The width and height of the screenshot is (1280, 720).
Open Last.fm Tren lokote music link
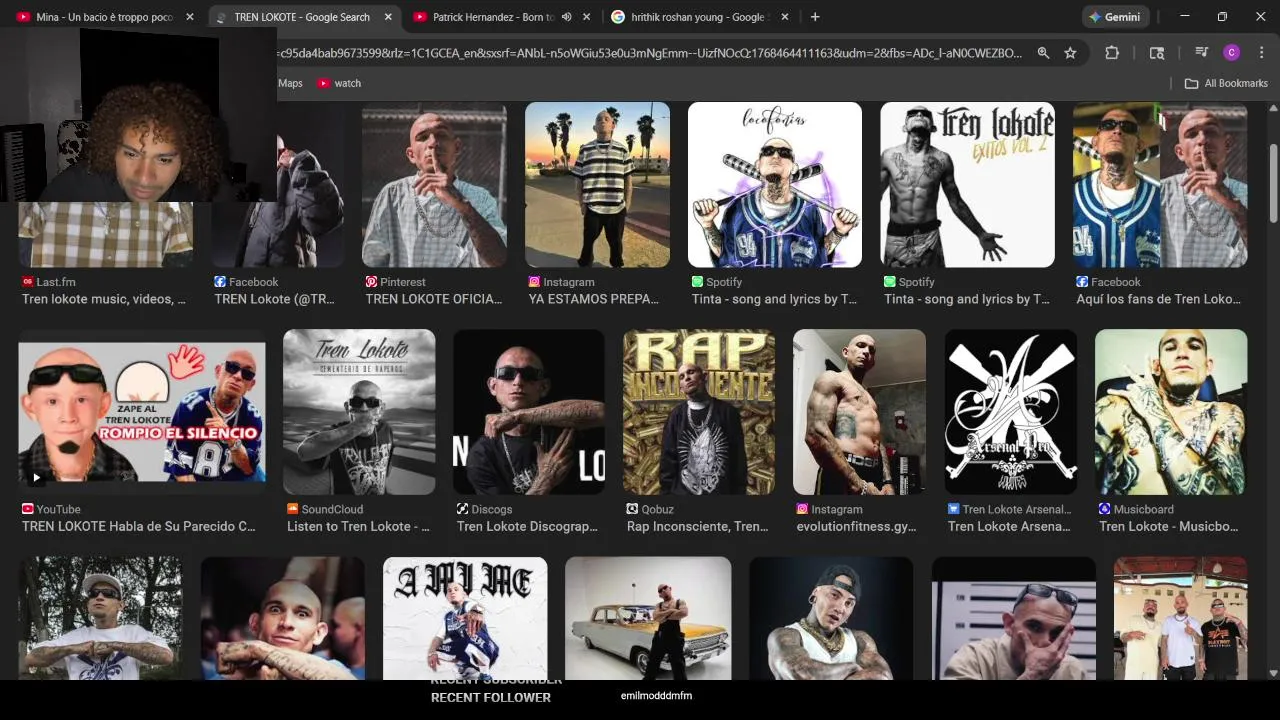click(104, 299)
